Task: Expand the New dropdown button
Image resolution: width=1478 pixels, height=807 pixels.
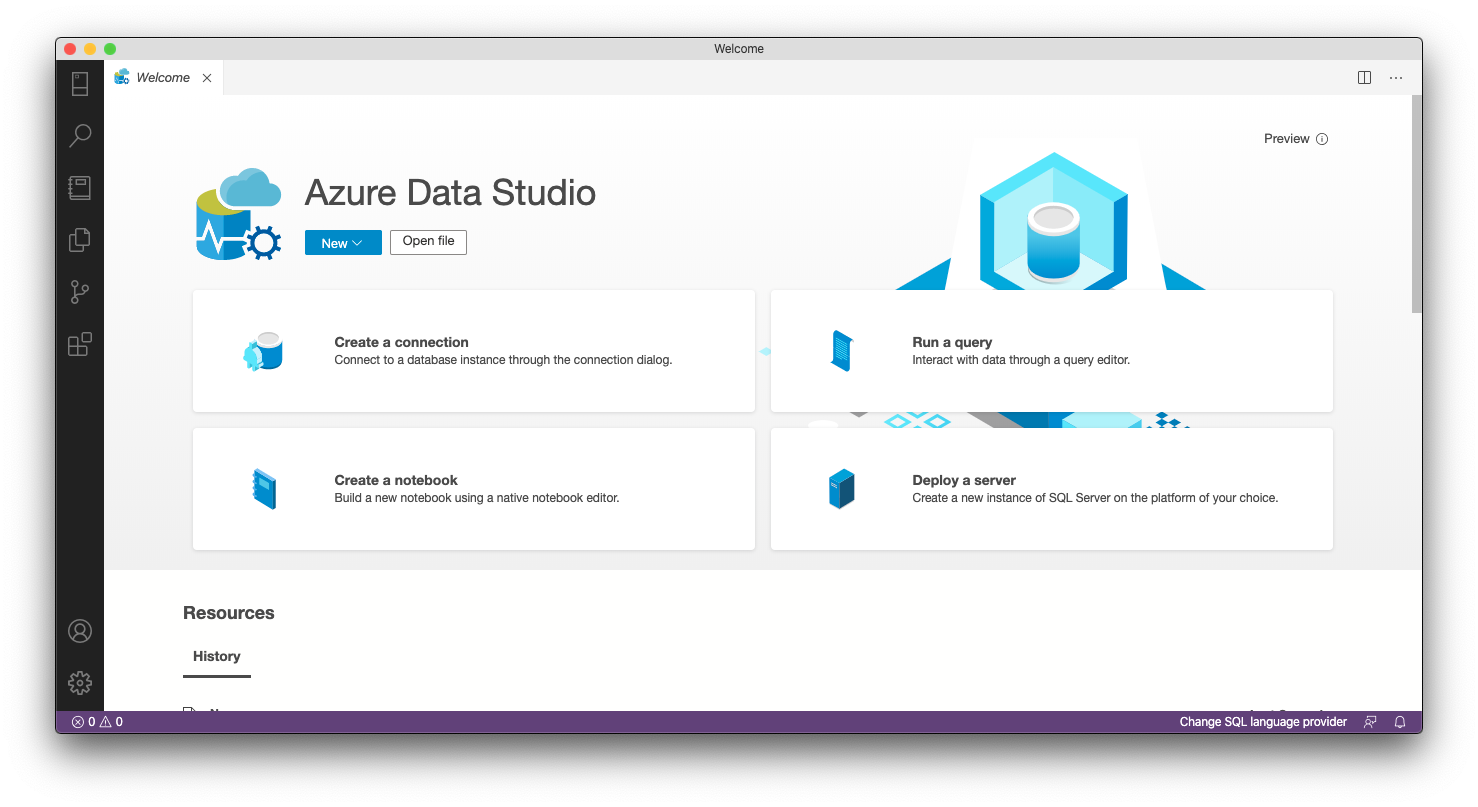Action: click(x=343, y=243)
